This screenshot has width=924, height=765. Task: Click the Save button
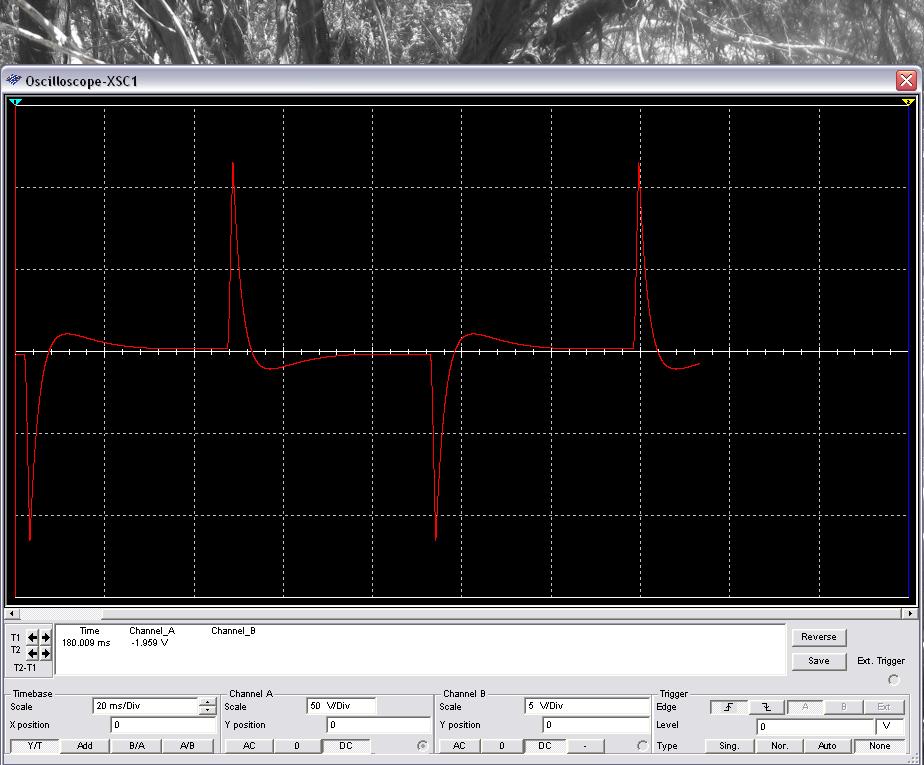point(818,660)
